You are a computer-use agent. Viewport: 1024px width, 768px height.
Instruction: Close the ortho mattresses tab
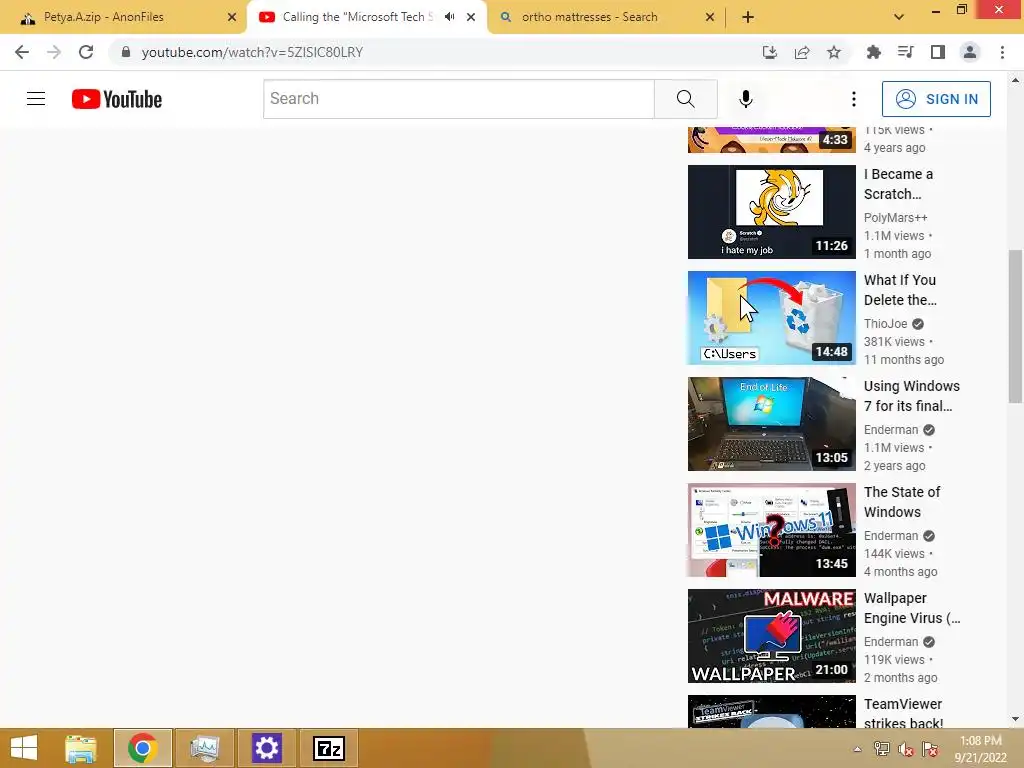click(x=710, y=17)
